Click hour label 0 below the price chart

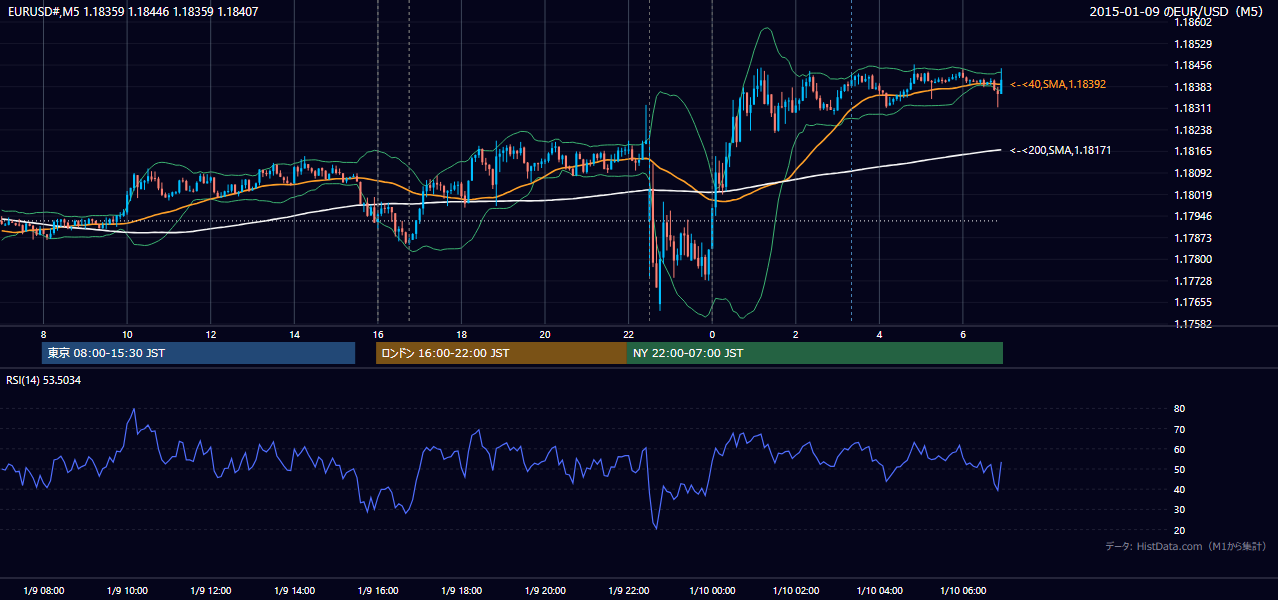(x=712, y=334)
